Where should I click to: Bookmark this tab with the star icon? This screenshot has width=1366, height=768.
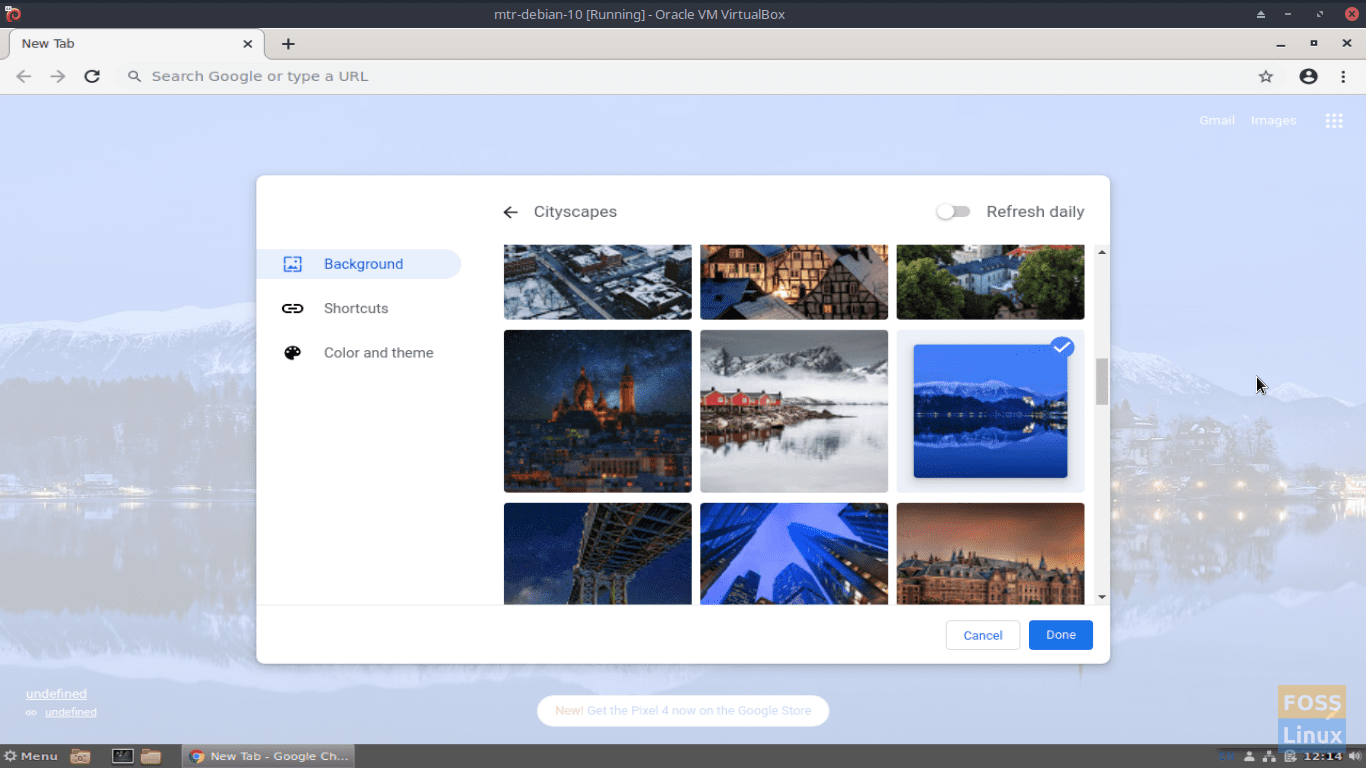click(1266, 76)
